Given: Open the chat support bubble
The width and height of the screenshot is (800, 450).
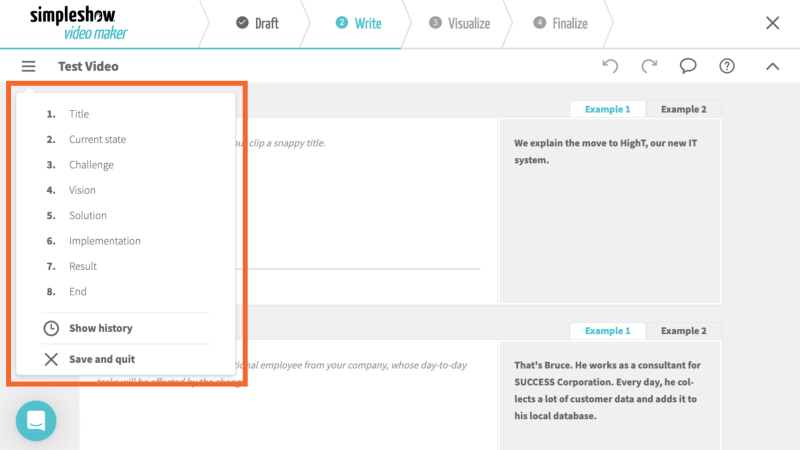Looking at the screenshot, I should [x=36, y=421].
